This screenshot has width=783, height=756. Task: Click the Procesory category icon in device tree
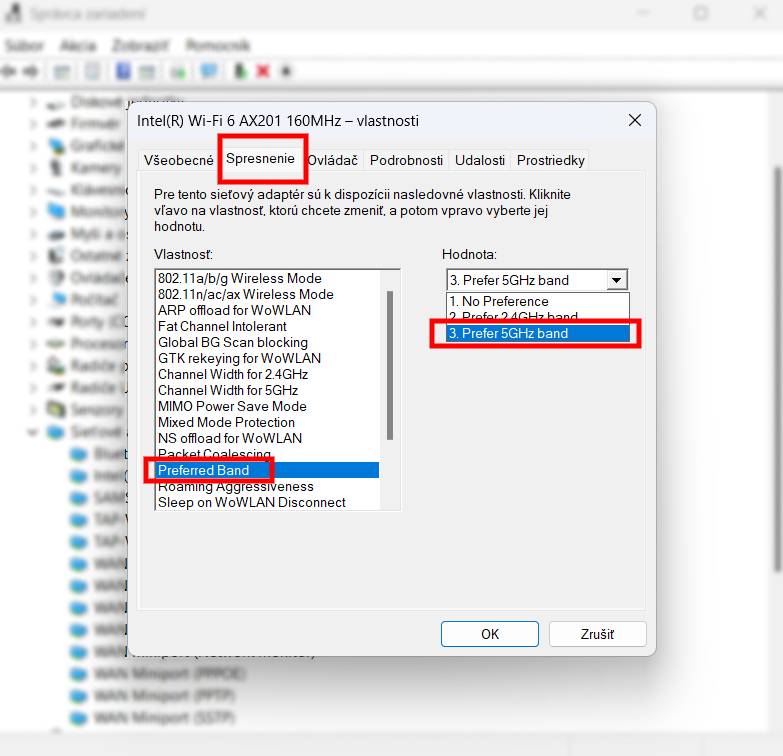pos(55,344)
